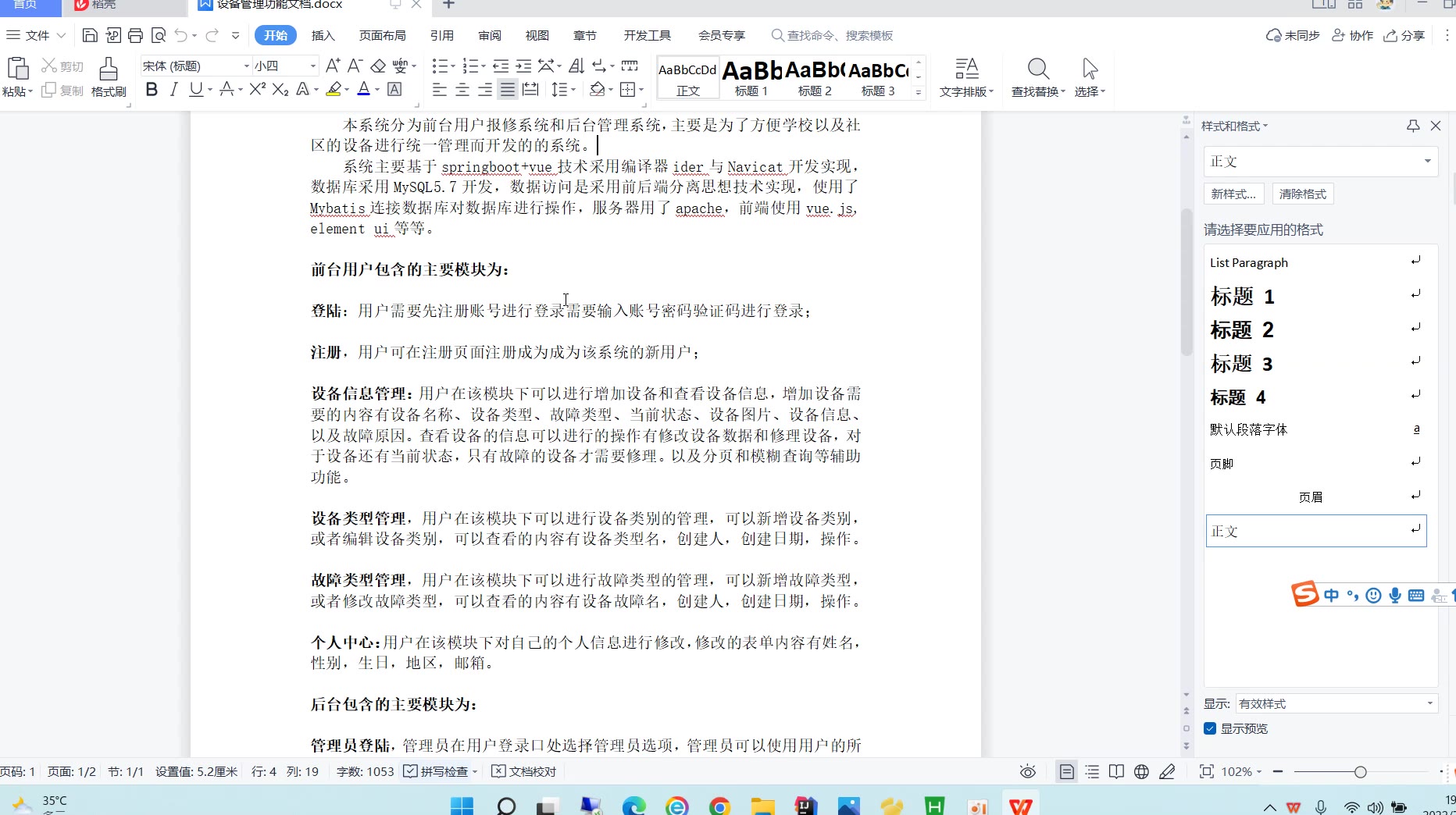Apply Superscript formatting
This screenshot has width=1456, height=815.
click(258, 89)
